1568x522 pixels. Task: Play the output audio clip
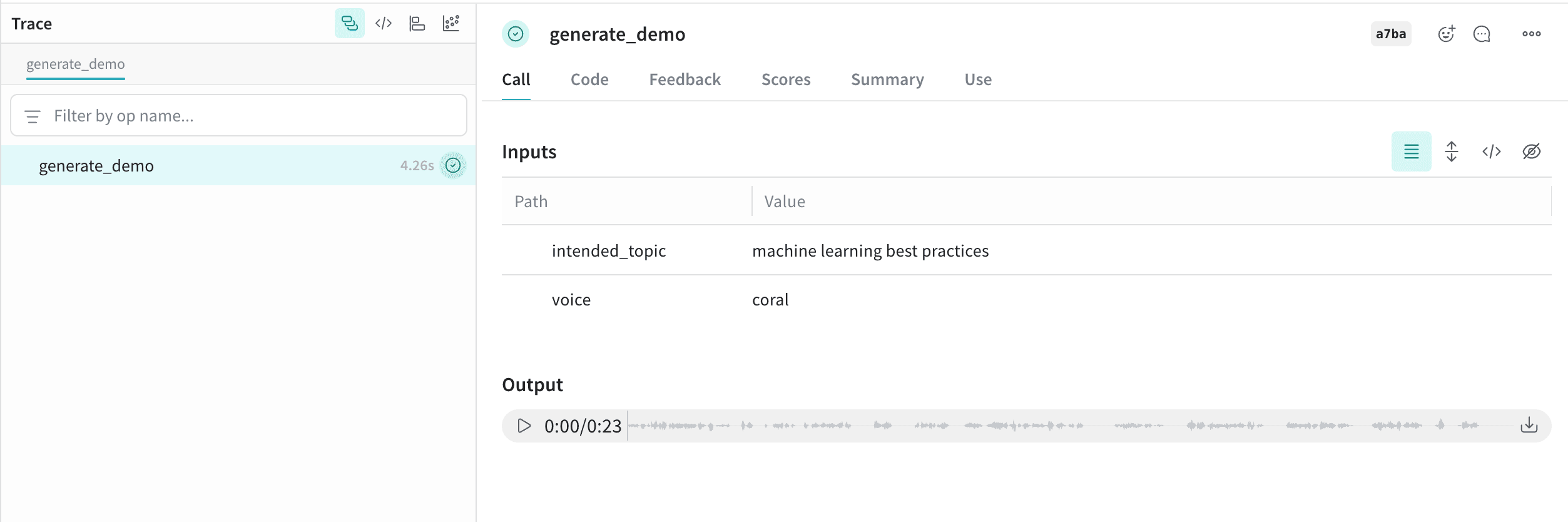524,426
